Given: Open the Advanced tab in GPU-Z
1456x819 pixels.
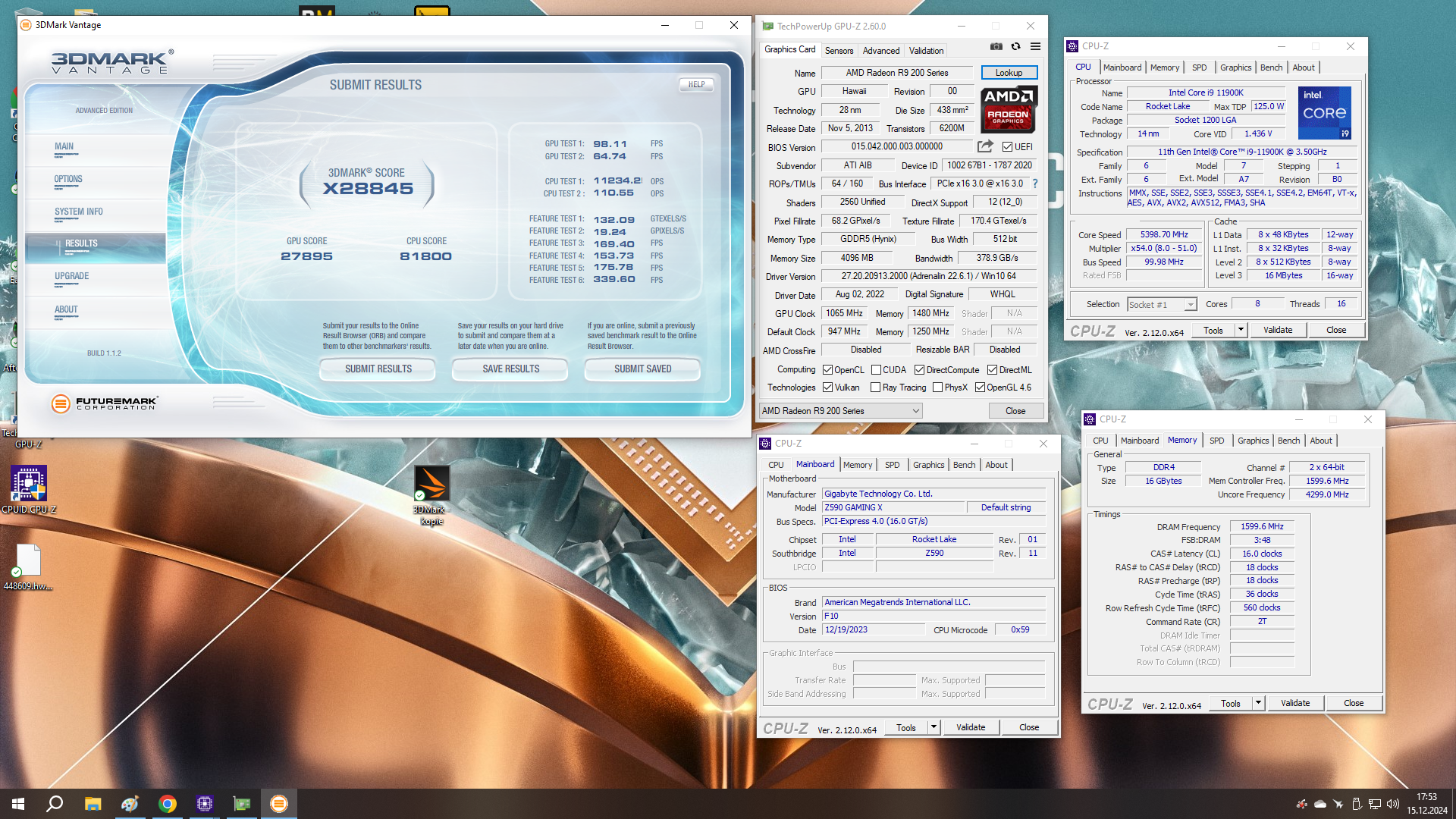Looking at the screenshot, I should click(x=880, y=51).
